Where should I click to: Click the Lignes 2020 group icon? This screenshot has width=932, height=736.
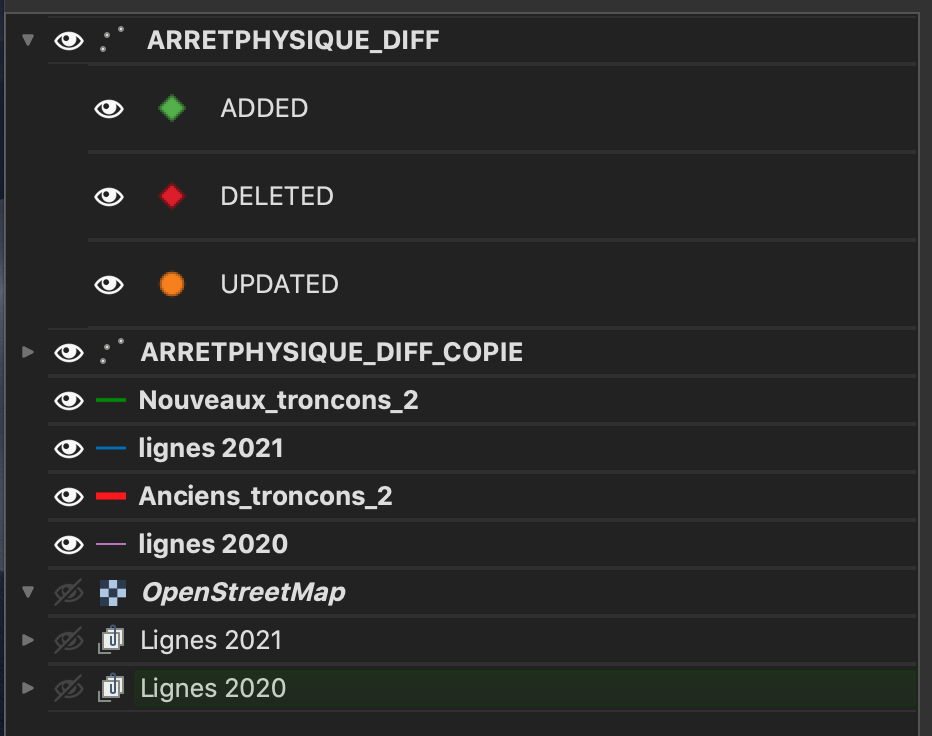point(111,688)
